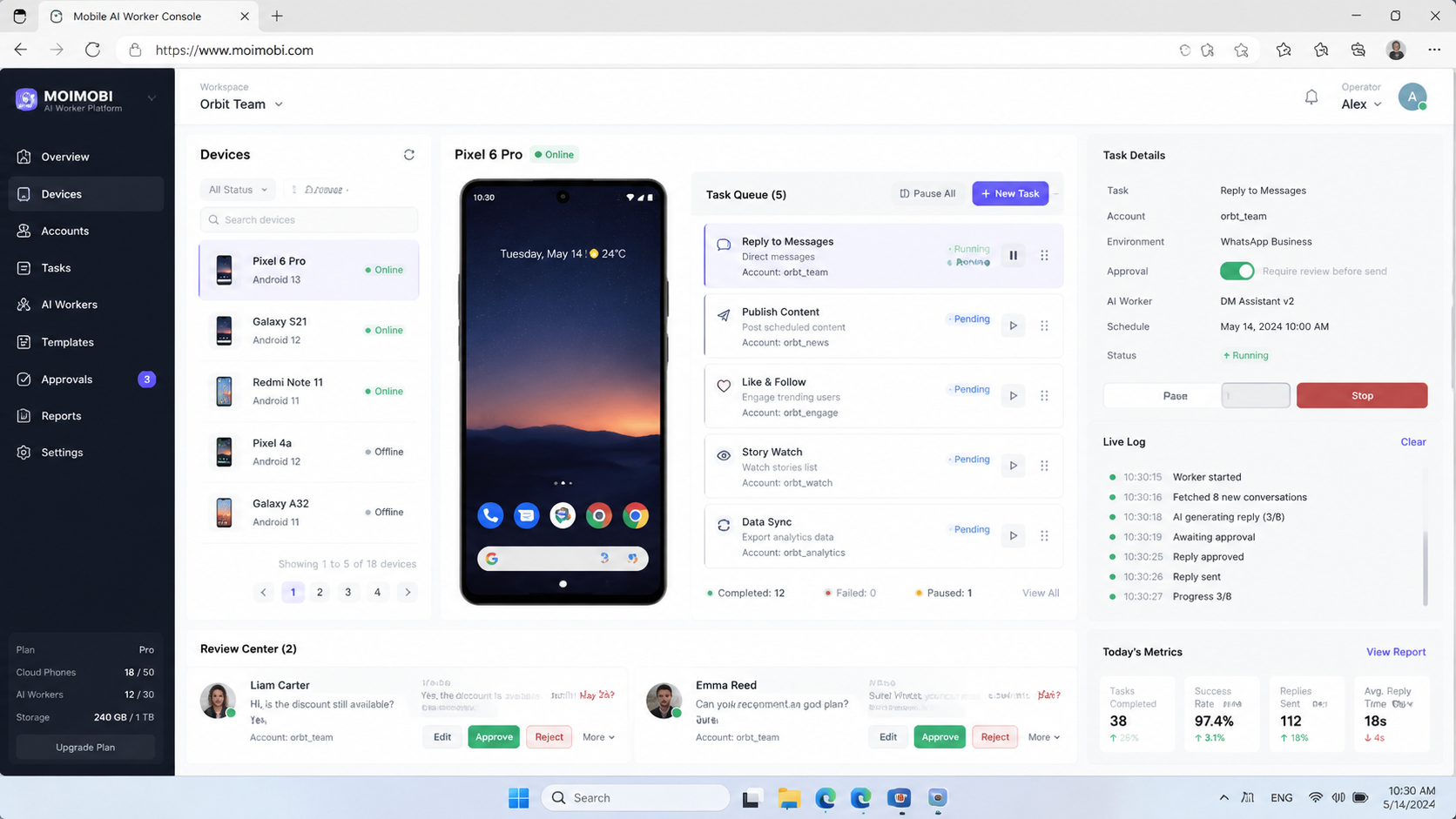Open the Wi-Fi system tray icon
Image resolution: width=1456 pixels, height=819 pixels.
[1315, 798]
